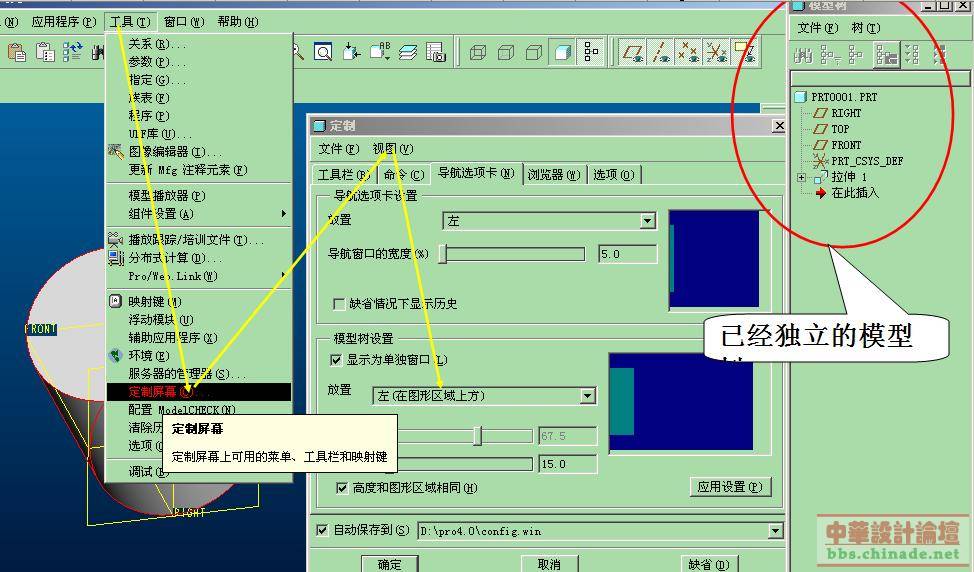Switch to the 浏览器(W) tab

(x=553, y=175)
